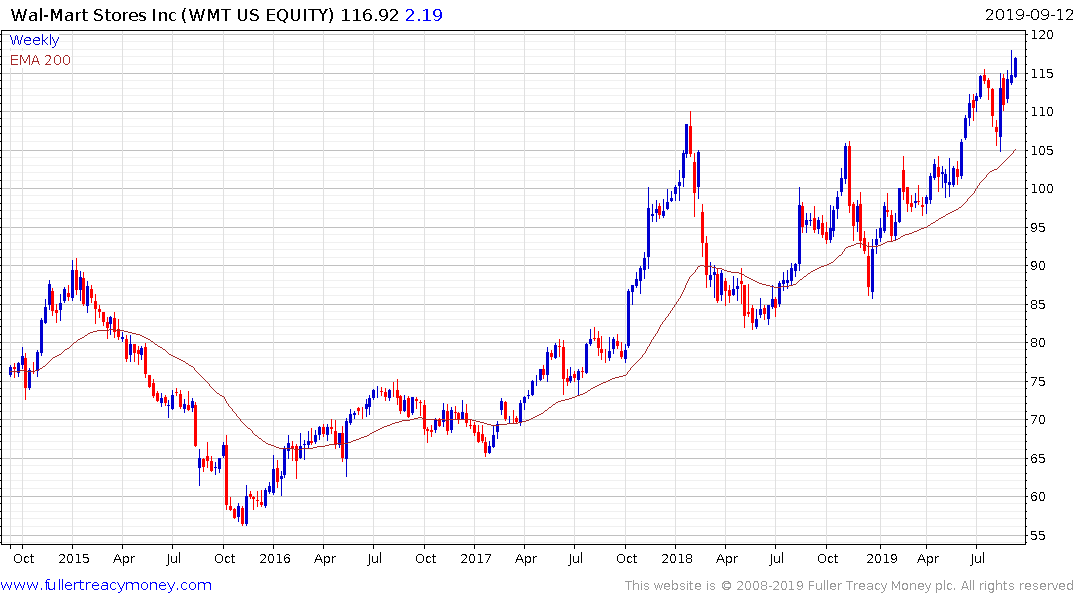Click the price change value 2.19
This screenshot has height=600, width=1075.
tap(424, 14)
